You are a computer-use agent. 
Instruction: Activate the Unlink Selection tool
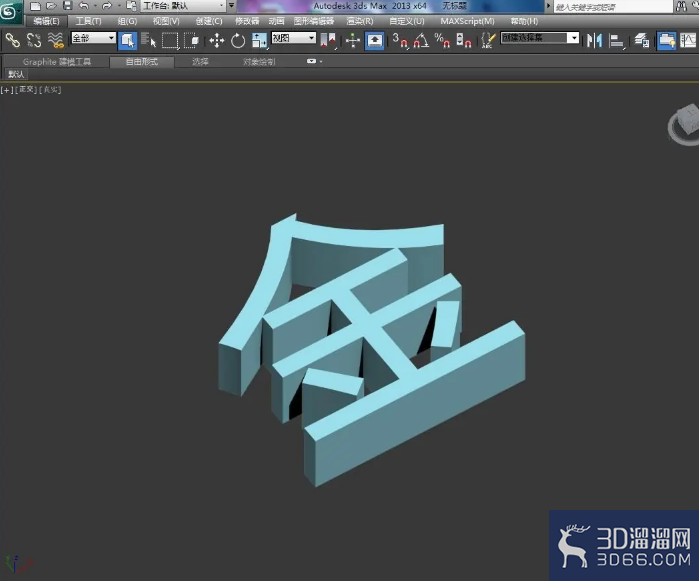pos(34,41)
